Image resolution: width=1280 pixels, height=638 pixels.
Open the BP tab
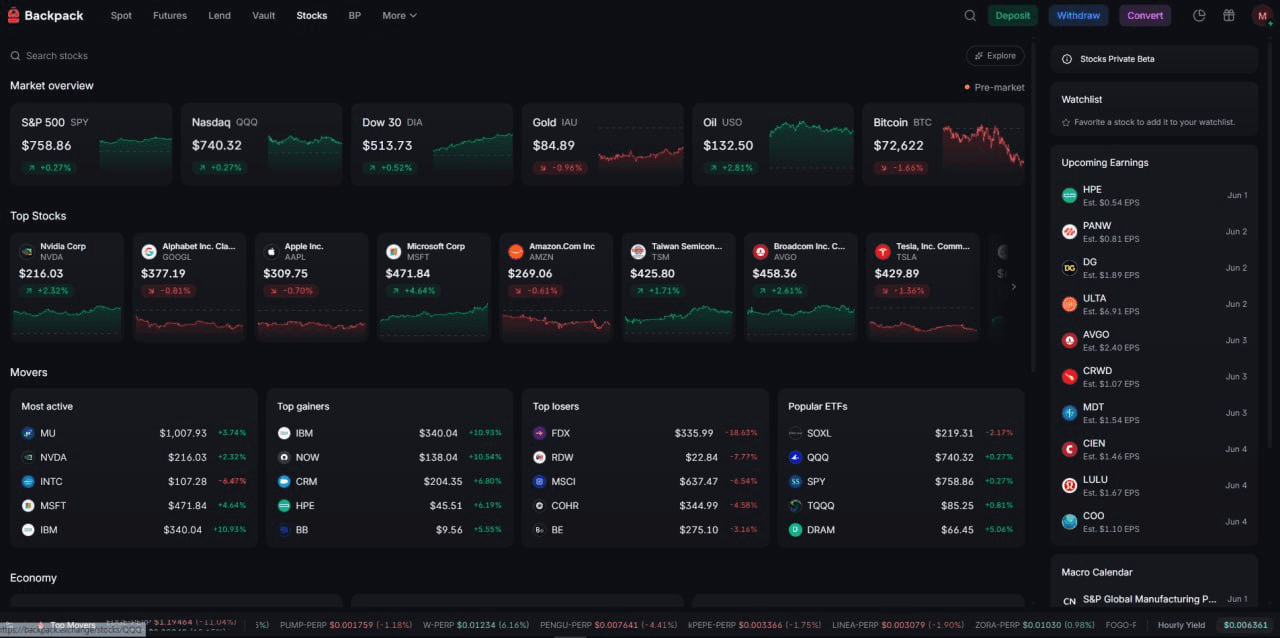tap(355, 15)
